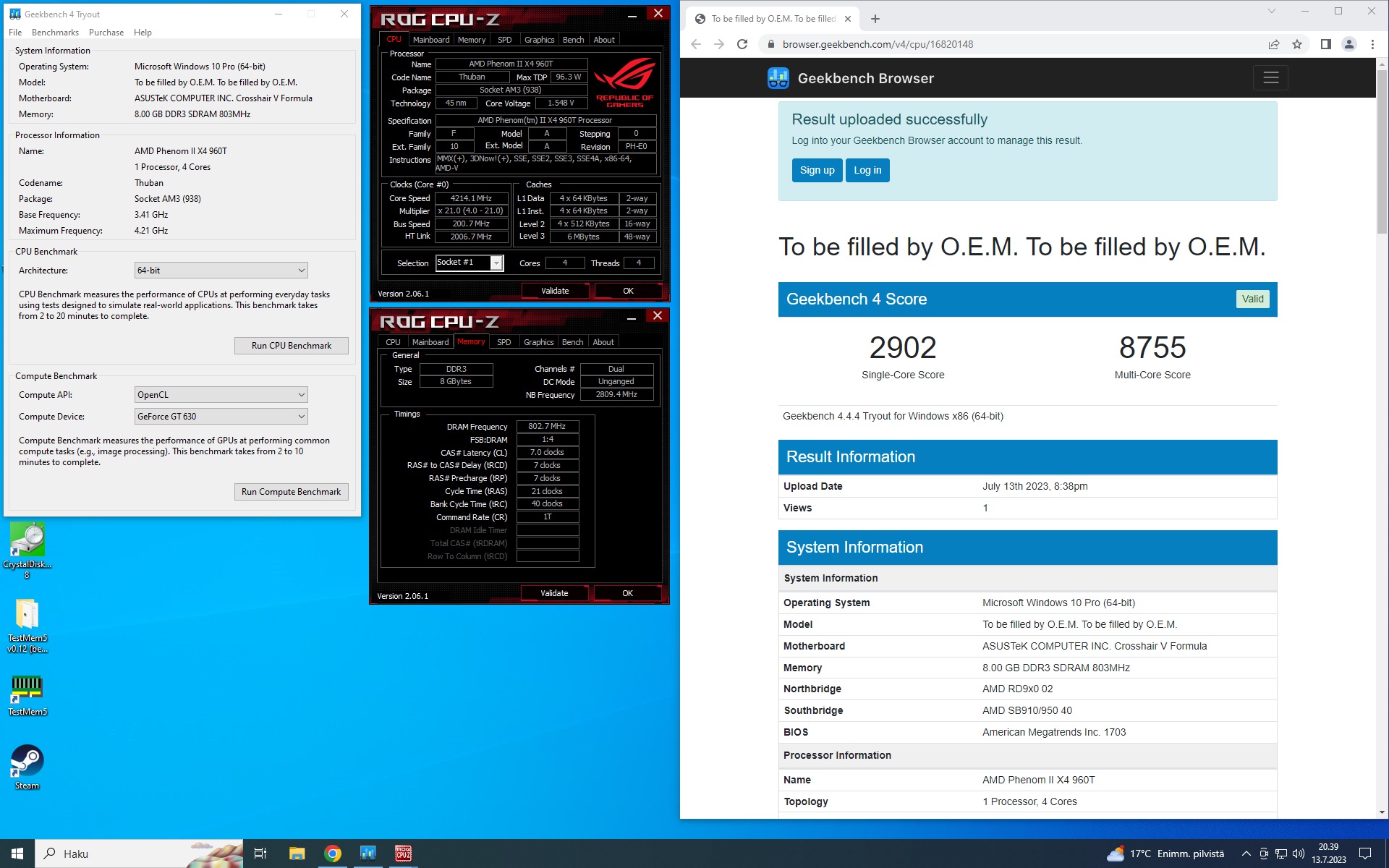Launch Steam from desktop
Image resolution: width=1389 pixels, height=868 pixels.
click(27, 767)
